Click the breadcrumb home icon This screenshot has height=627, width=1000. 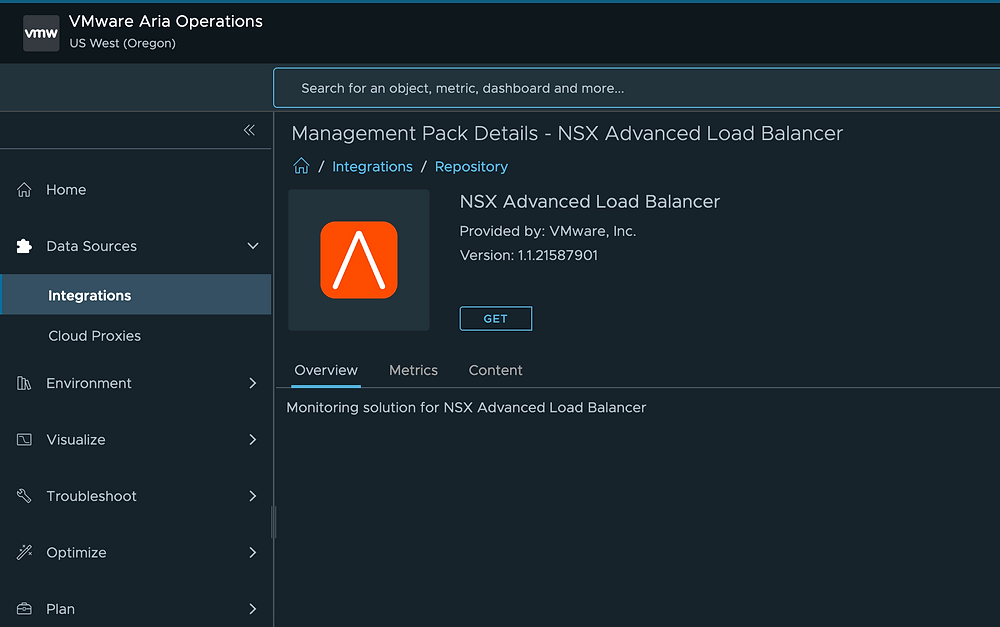301,166
